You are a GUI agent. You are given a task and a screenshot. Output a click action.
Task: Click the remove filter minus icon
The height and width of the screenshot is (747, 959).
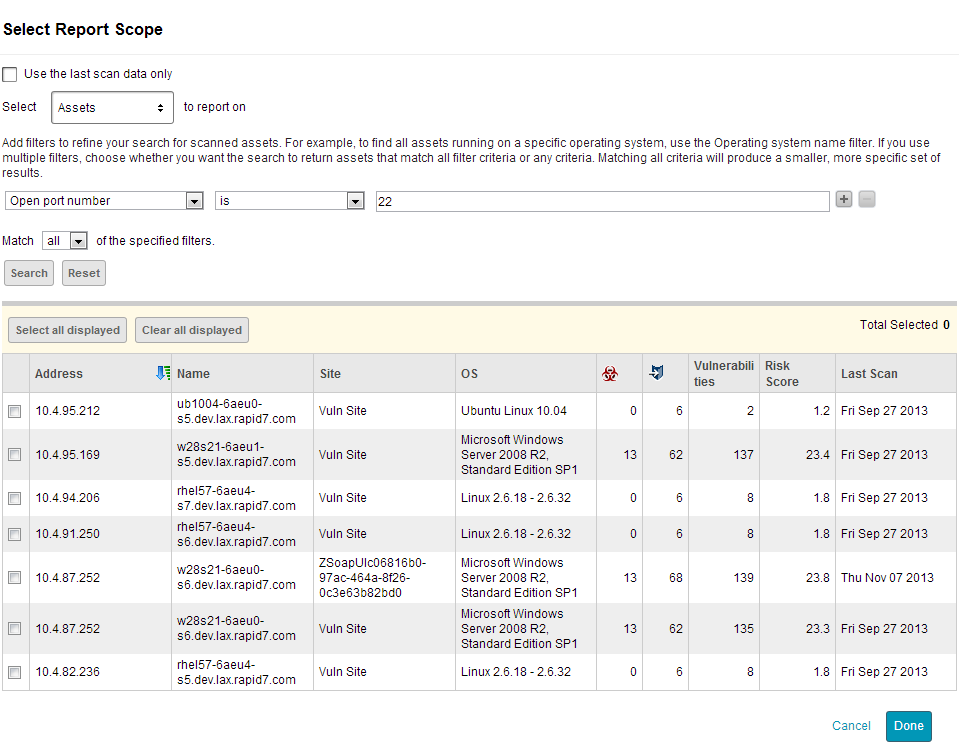tap(867, 200)
